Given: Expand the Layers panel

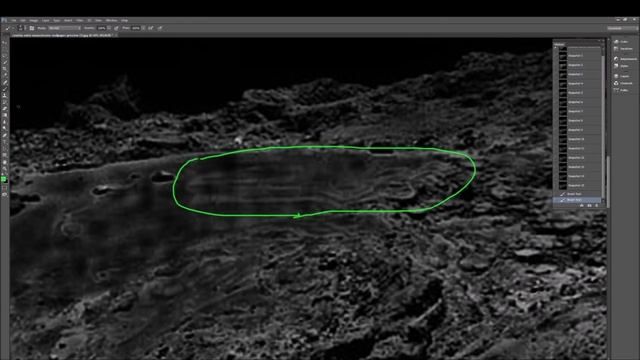Looking at the screenshot, I should pos(622,76).
